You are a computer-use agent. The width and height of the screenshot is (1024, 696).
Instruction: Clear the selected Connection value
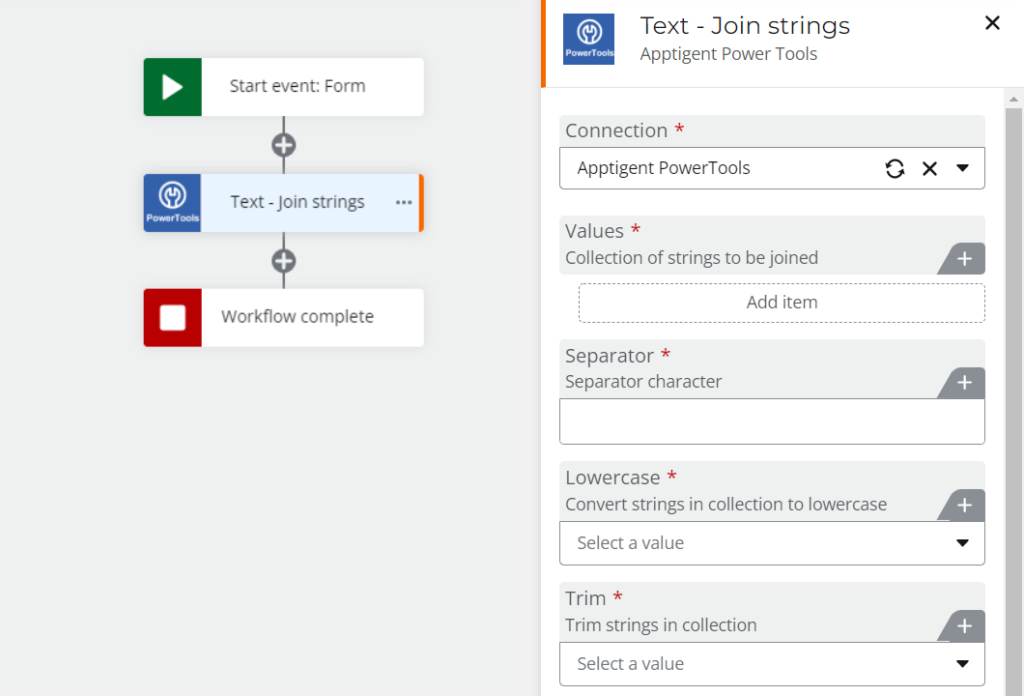(x=929, y=168)
